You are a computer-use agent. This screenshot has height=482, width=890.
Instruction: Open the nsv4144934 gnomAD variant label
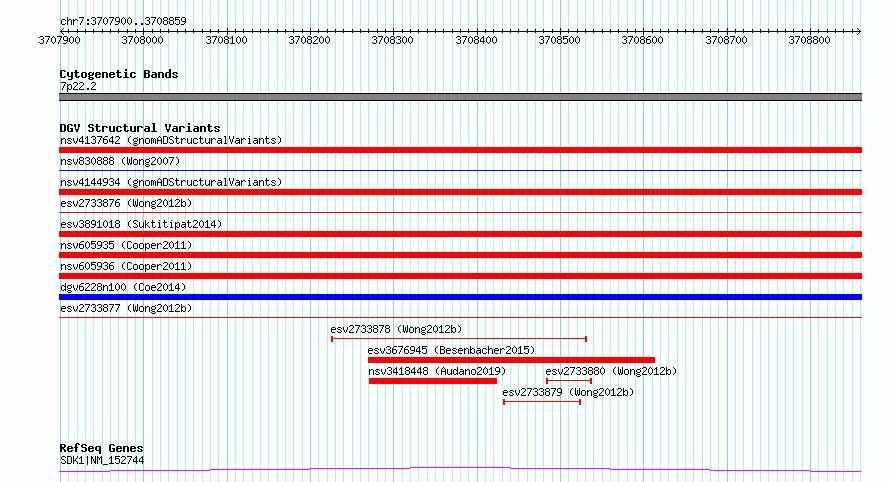click(171, 182)
